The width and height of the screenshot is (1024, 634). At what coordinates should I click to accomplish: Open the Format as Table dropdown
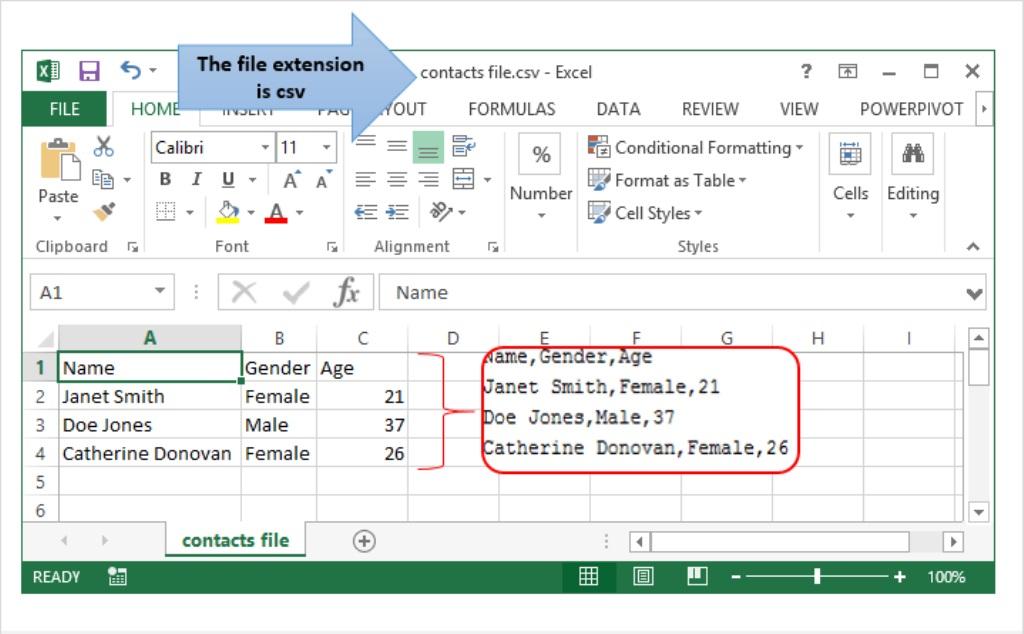(x=667, y=180)
